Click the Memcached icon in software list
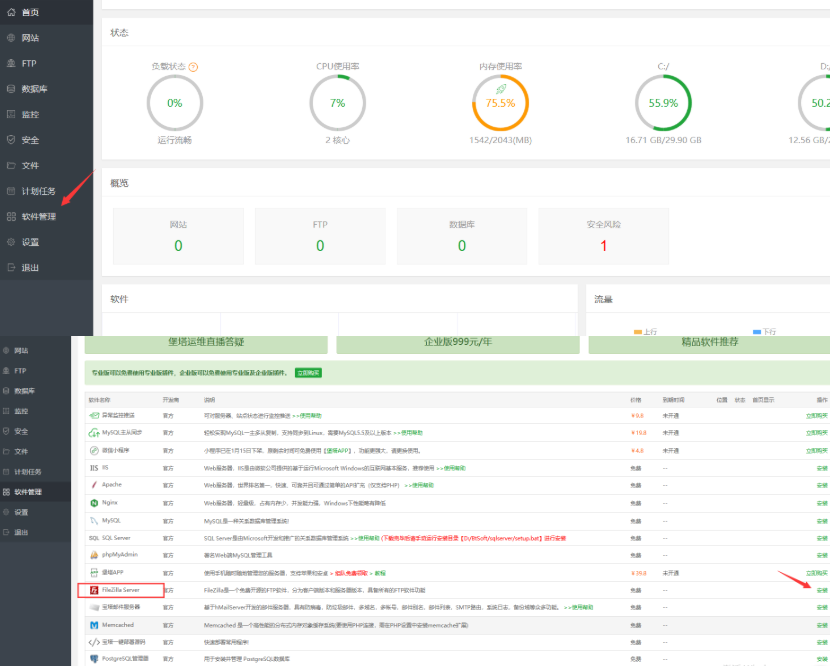830x666 pixels. point(93,626)
